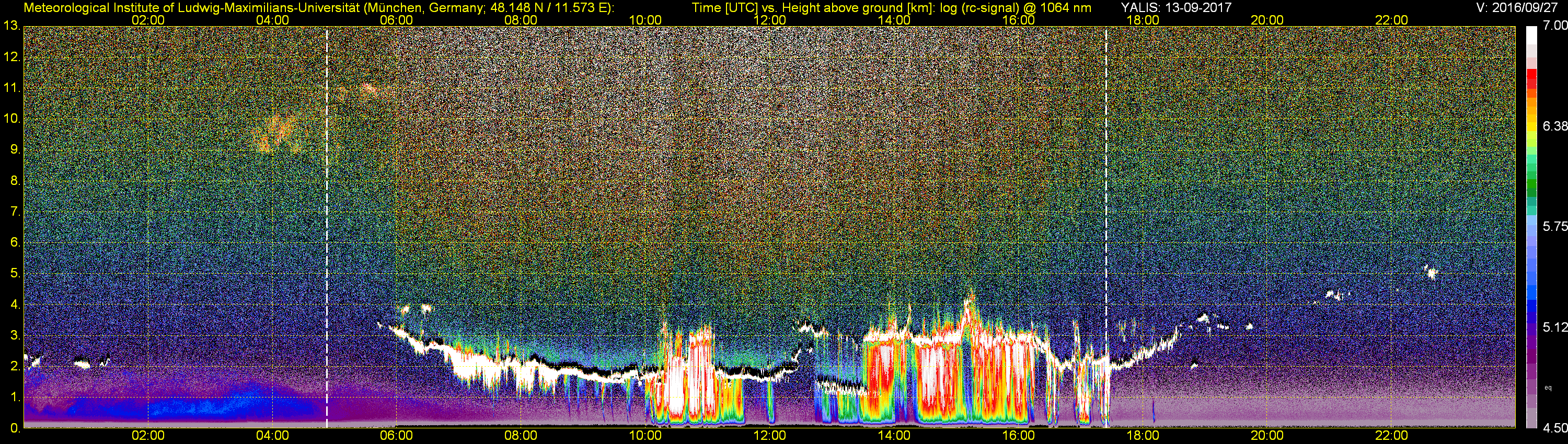
Task: Click the 04:00 label on the top time axis
Action: 272,20
